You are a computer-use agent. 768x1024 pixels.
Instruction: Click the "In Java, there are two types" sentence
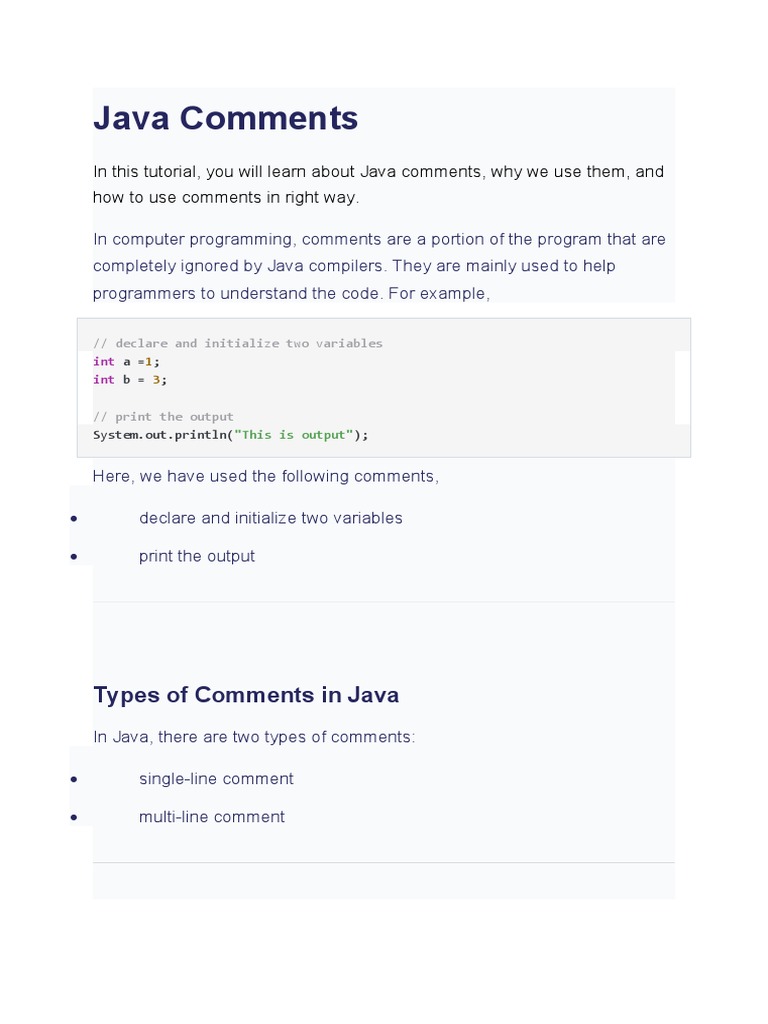[254, 737]
